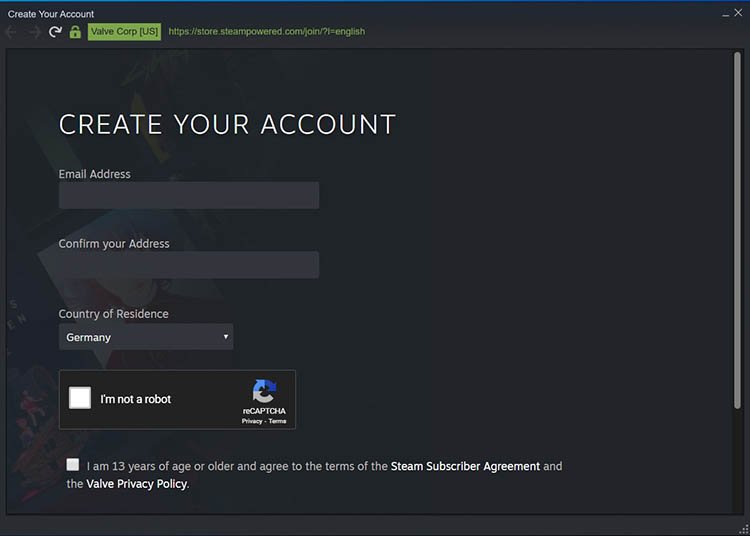Click the Confirm your Address label

(114, 244)
